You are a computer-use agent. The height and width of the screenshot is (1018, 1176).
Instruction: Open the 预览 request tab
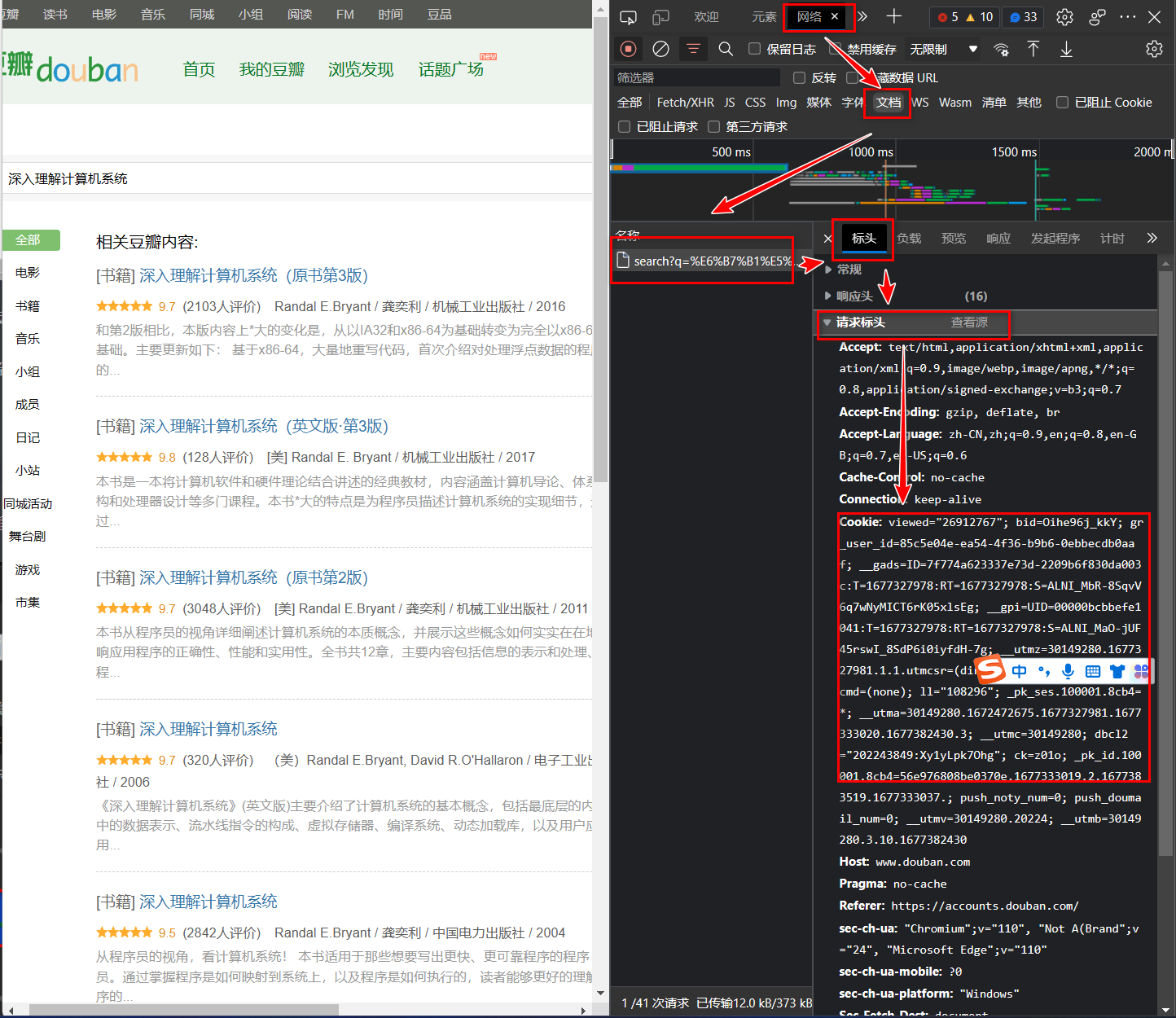pos(954,238)
